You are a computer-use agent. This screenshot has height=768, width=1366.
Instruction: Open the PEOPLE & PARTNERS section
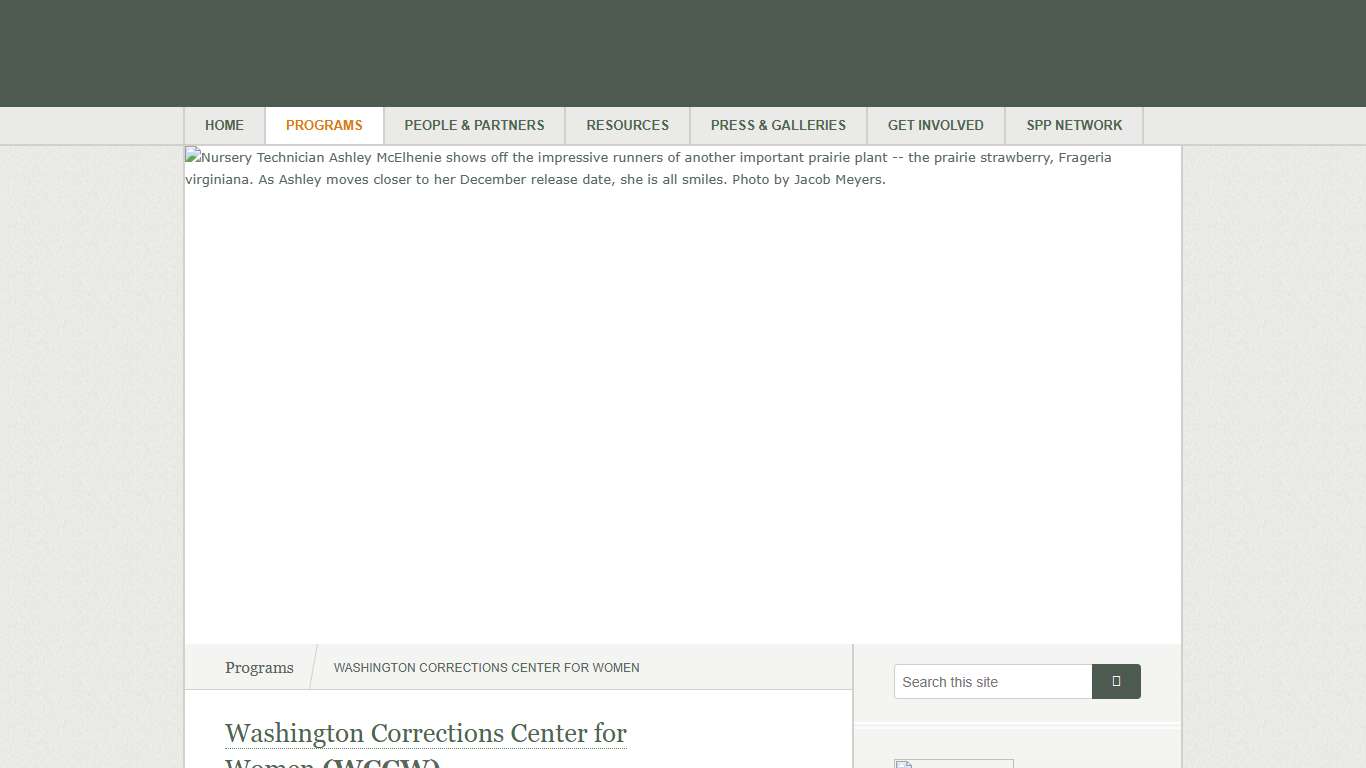click(x=475, y=125)
